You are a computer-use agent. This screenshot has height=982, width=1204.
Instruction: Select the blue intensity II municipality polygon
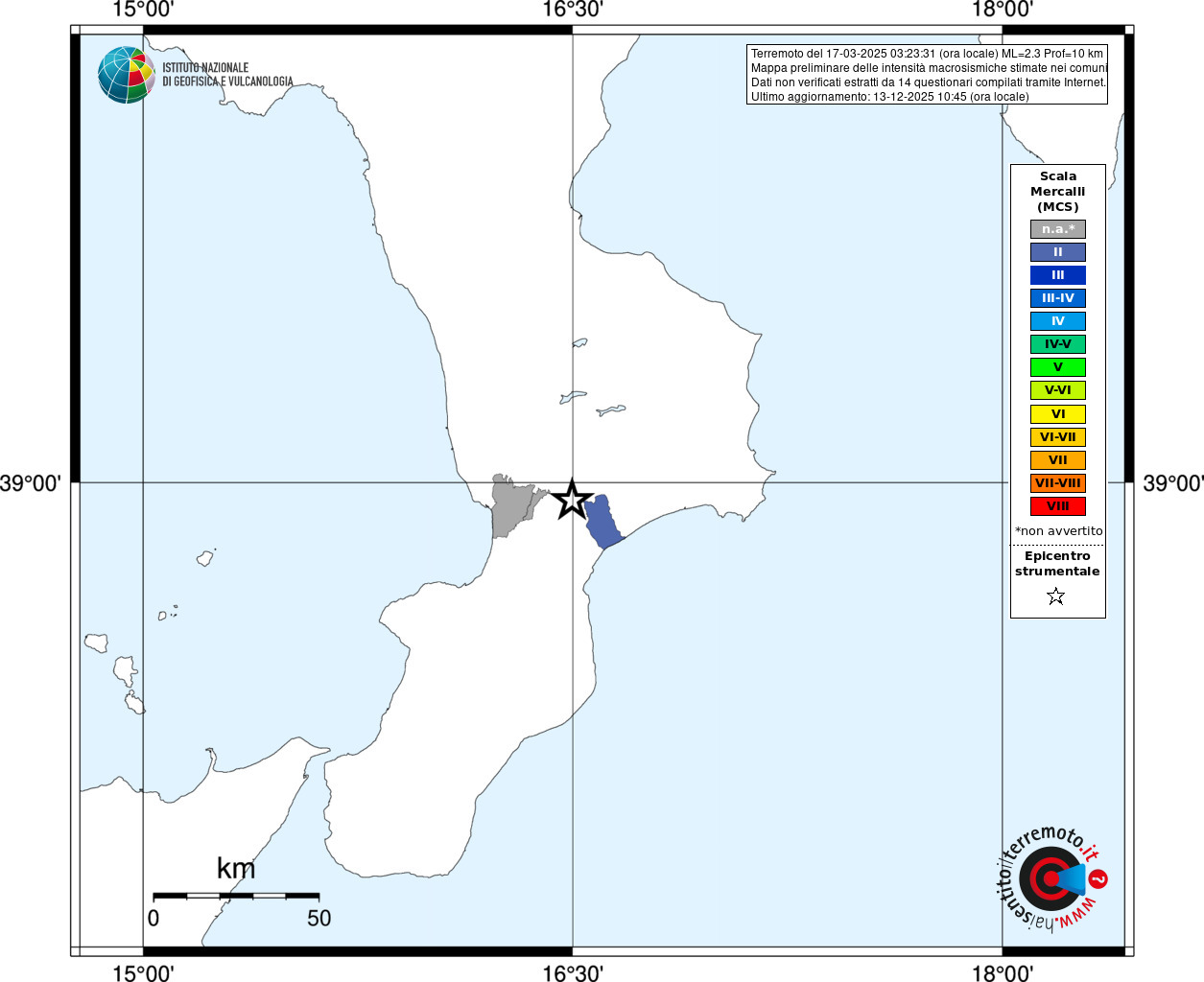(603, 522)
